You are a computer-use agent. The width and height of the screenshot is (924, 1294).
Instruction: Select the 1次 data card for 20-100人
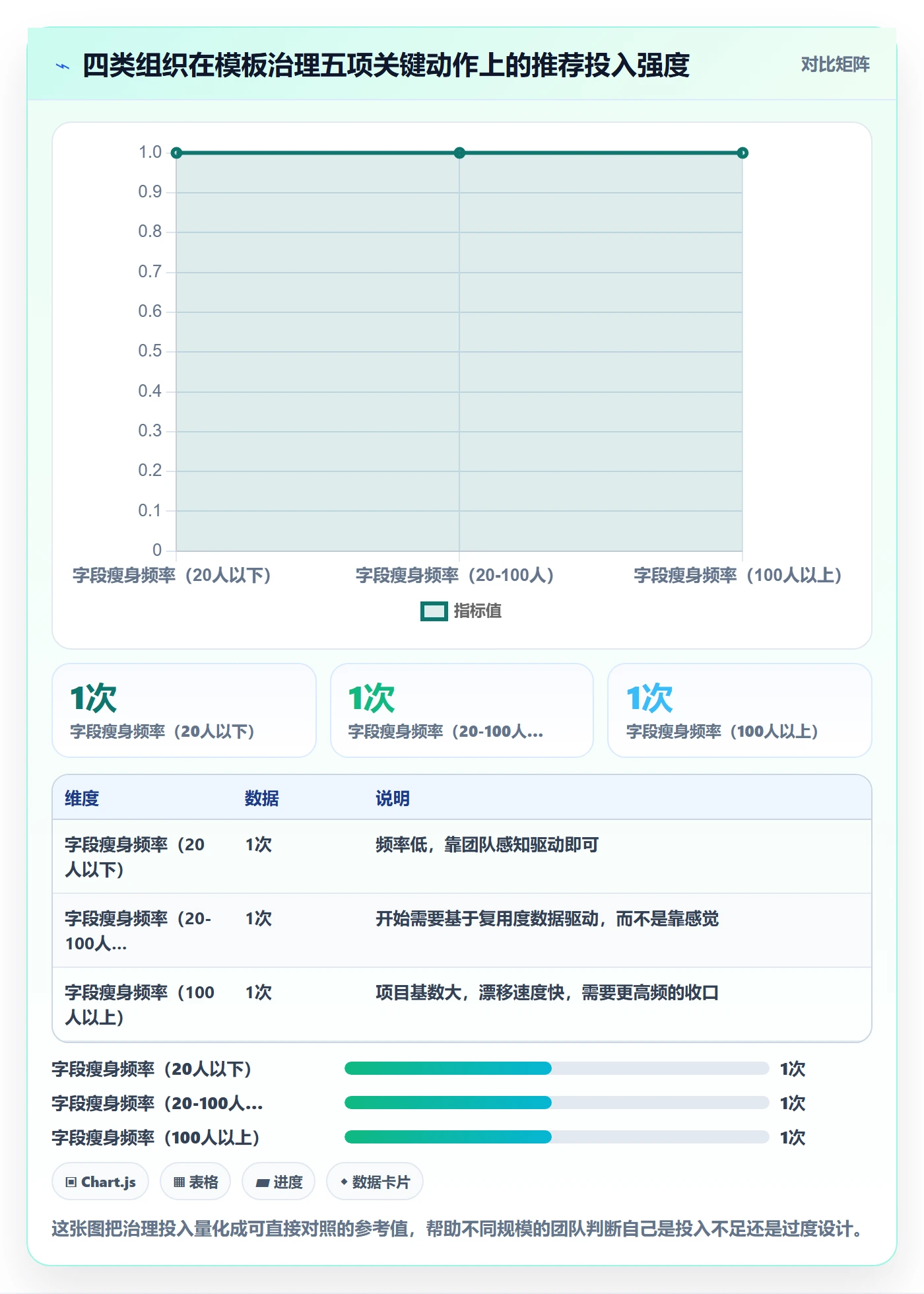[462, 710]
